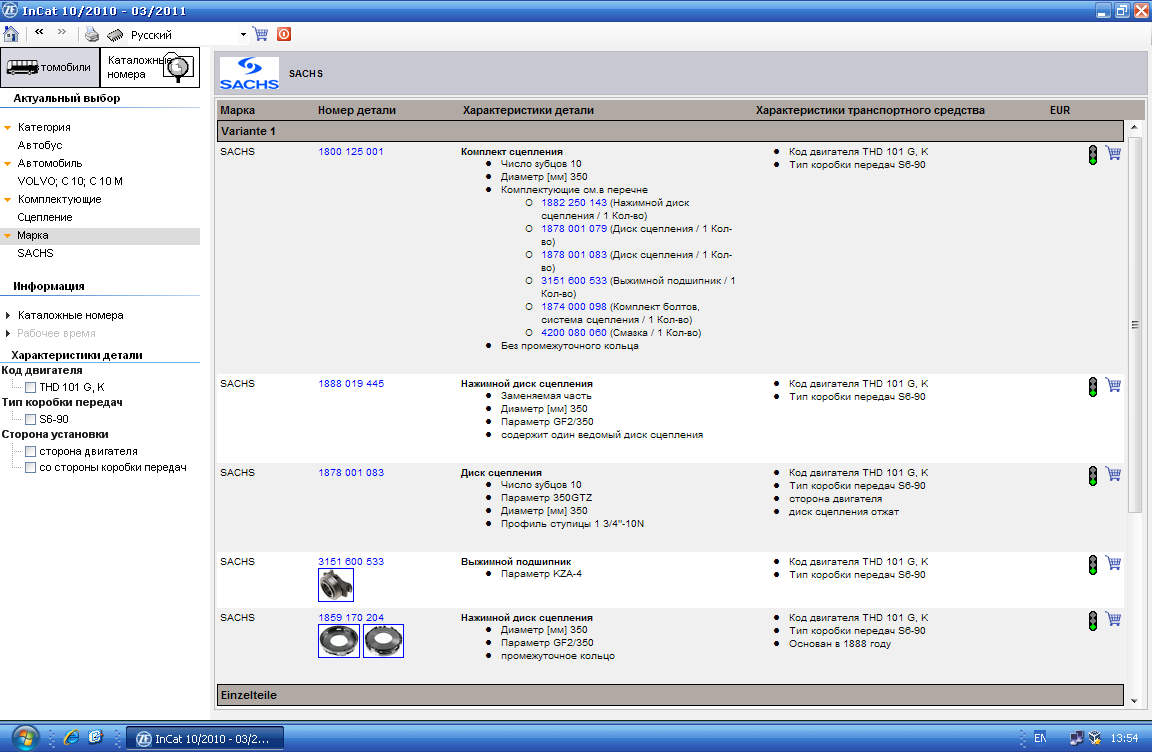Viewport: 1152px width, 752px height.
Task: Add part 3151 600 533 to cart
Action: tap(1114, 563)
